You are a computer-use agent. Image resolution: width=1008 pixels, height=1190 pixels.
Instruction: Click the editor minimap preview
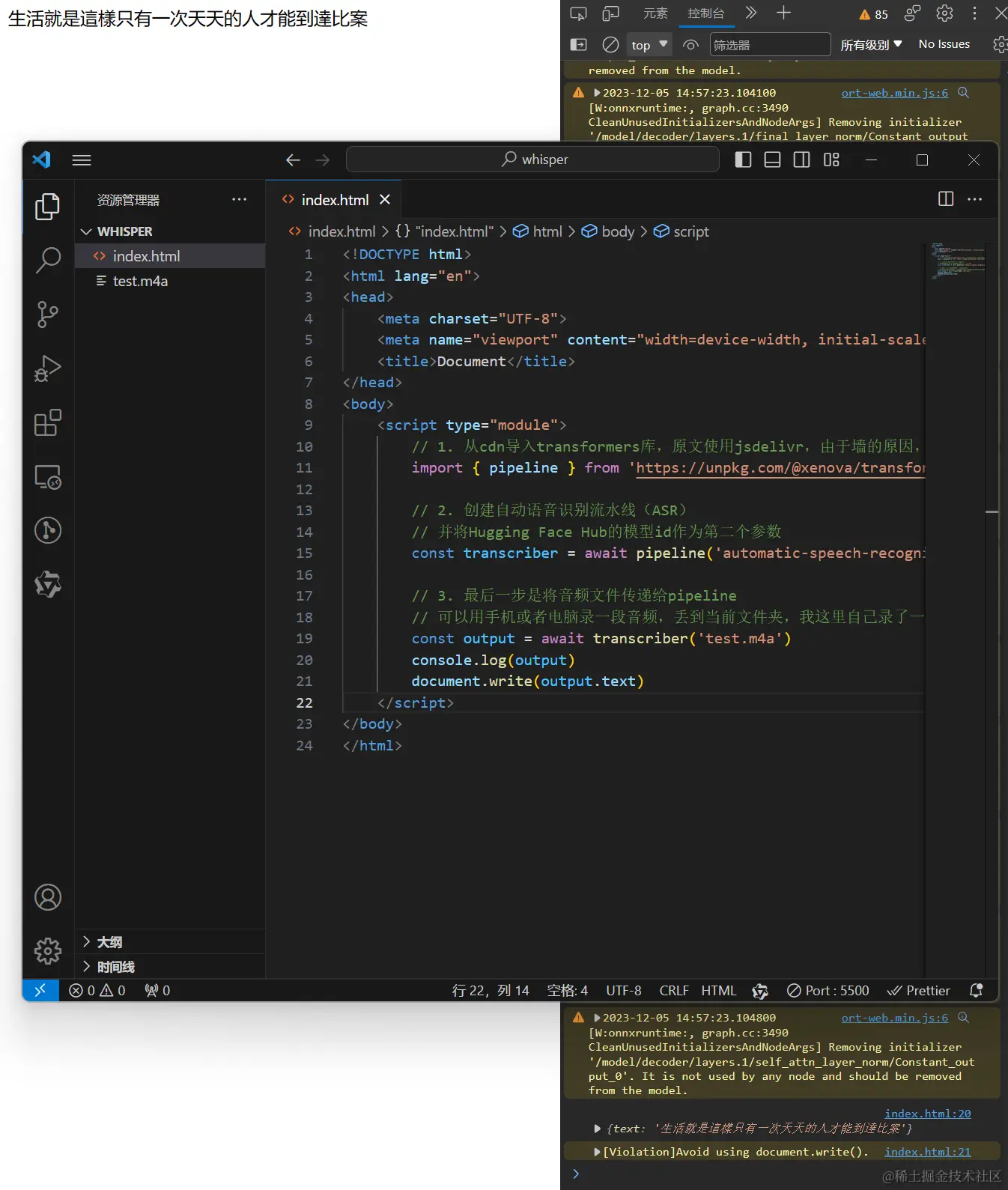point(956,261)
